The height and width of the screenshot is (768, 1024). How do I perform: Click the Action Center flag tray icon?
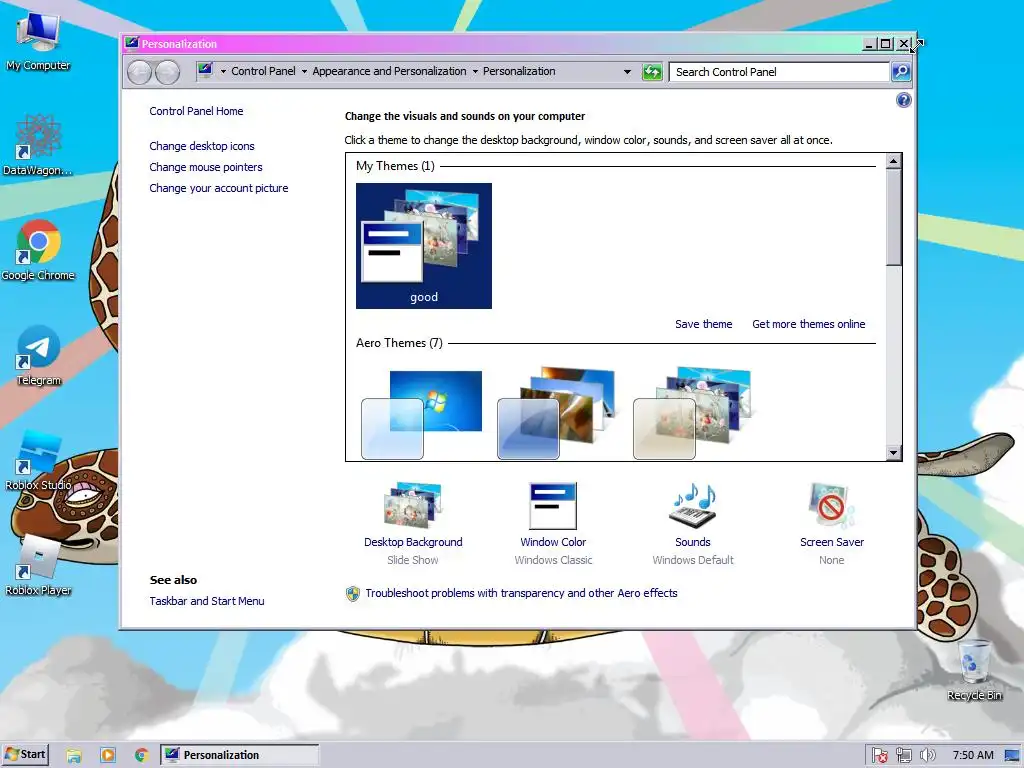click(880, 756)
